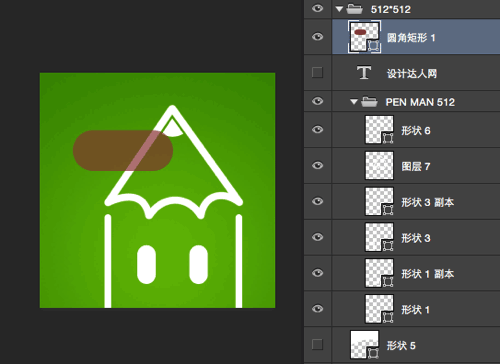
Task: Select the 形状 3 layer thumbnail
Action: click(x=379, y=237)
